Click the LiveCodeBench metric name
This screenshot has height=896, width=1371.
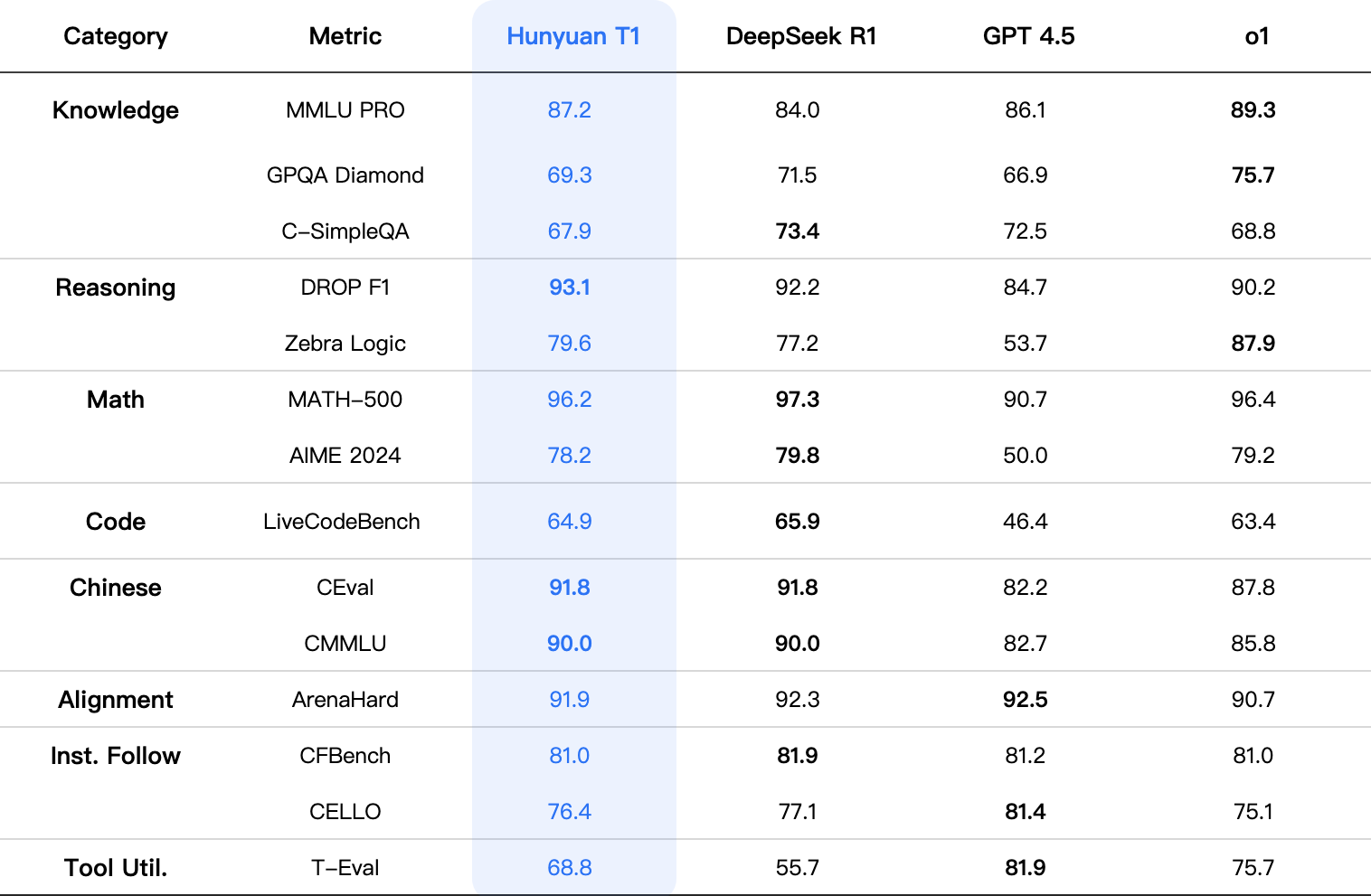pyautogui.click(x=342, y=522)
